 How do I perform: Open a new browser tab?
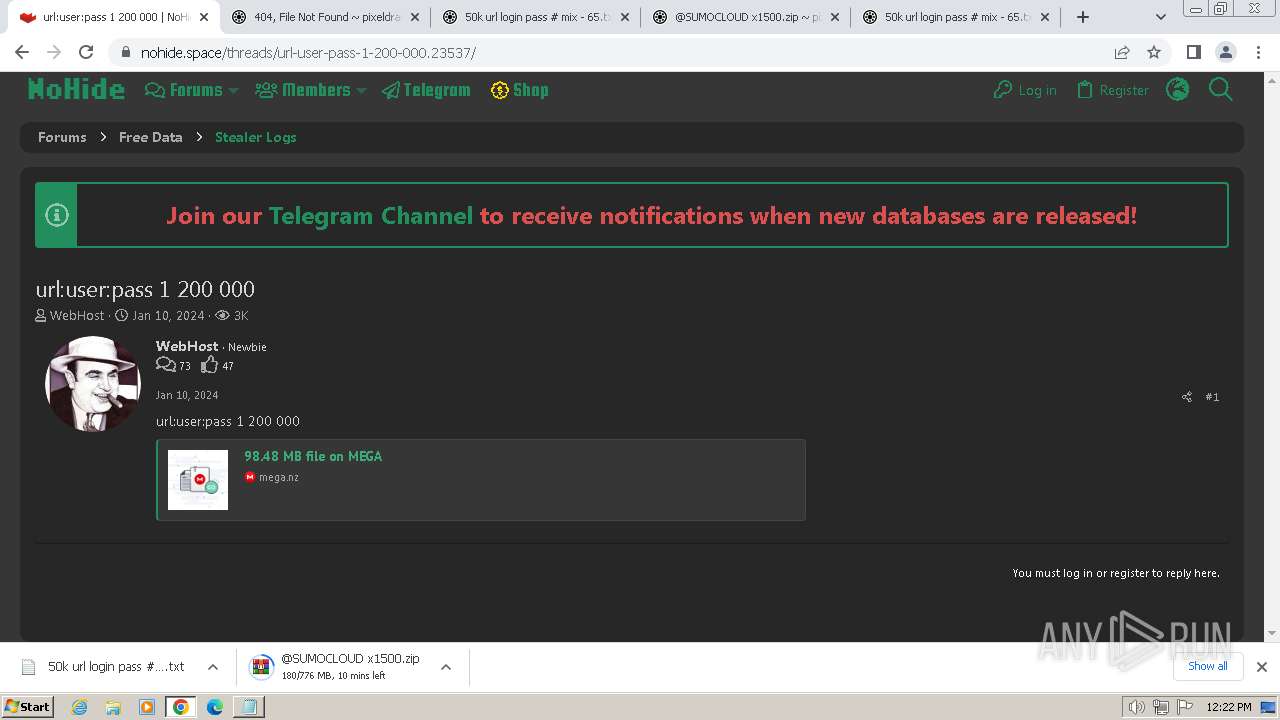point(1082,17)
